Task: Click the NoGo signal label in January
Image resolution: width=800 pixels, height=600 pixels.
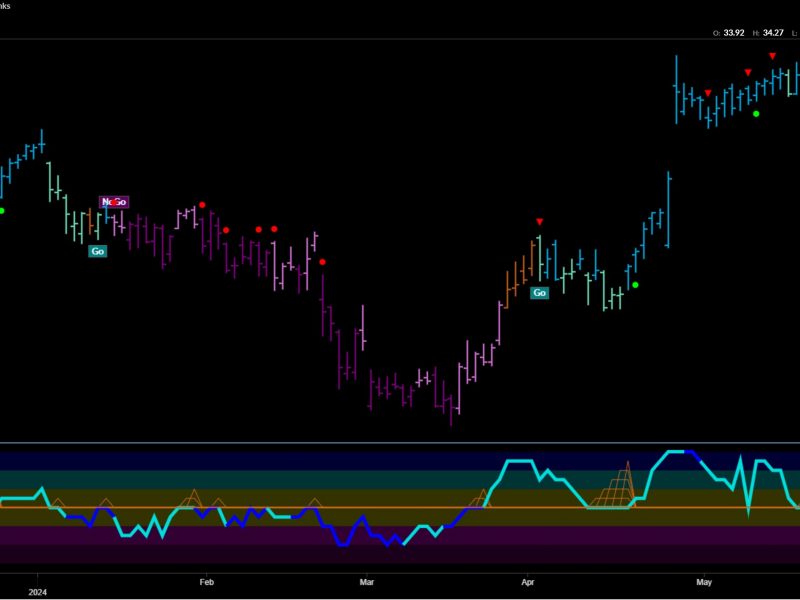Action: [x=114, y=202]
